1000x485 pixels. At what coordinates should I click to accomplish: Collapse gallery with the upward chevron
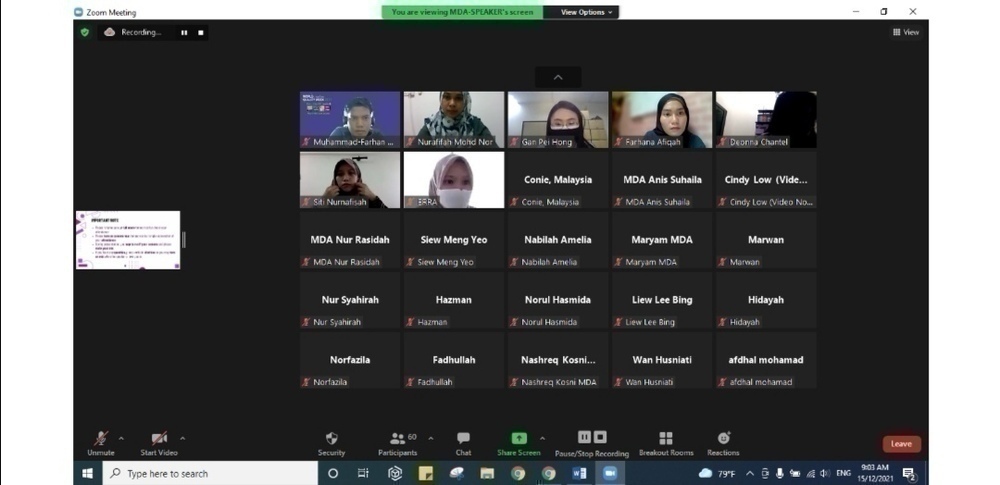[x=558, y=77]
